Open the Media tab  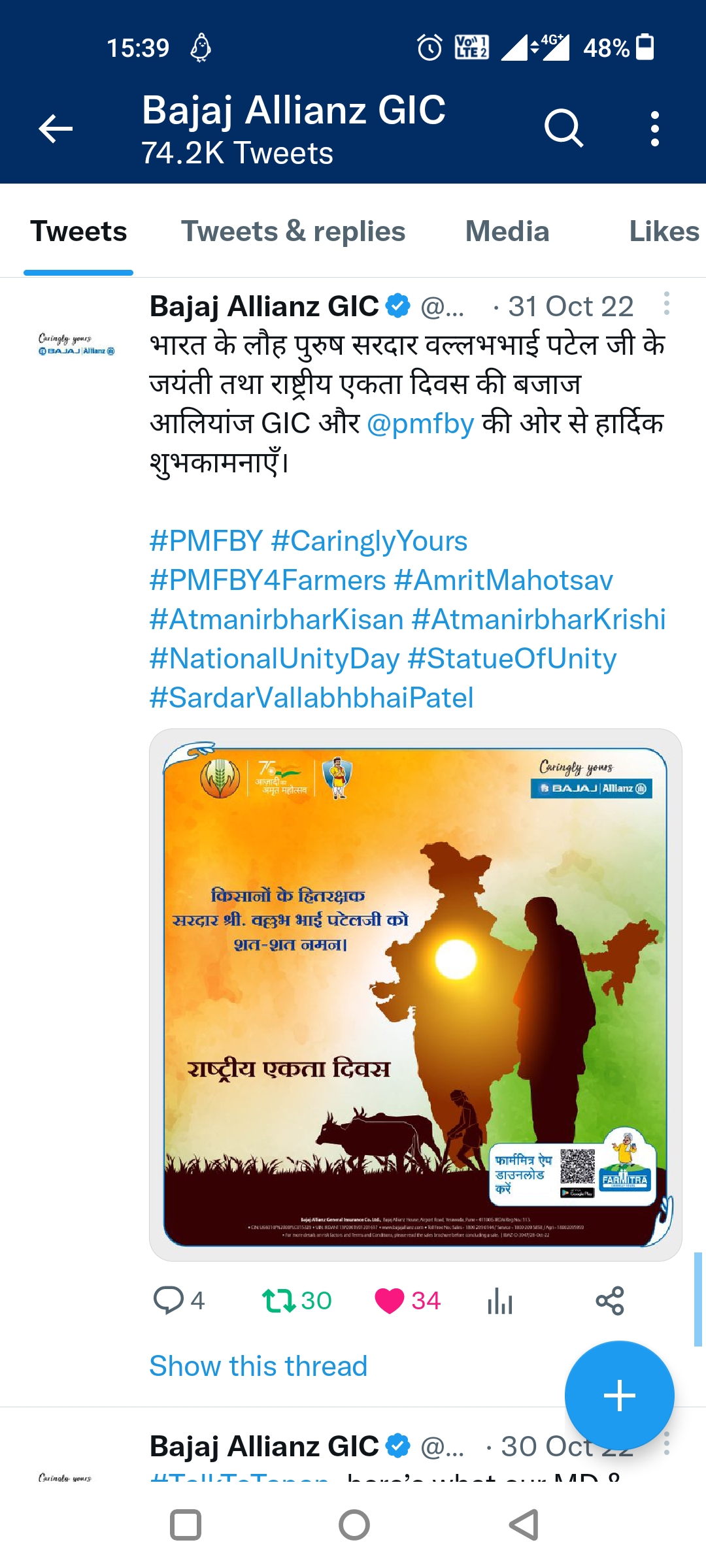point(507,232)
